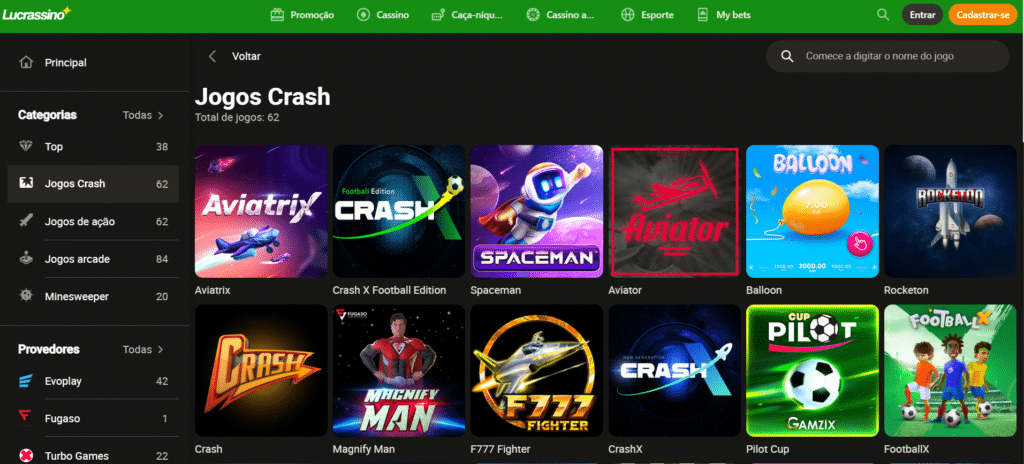The width and height of the screenshot is (1024, 464).
Task: Click the Fugaso provider logo
Action: [26, 418]
